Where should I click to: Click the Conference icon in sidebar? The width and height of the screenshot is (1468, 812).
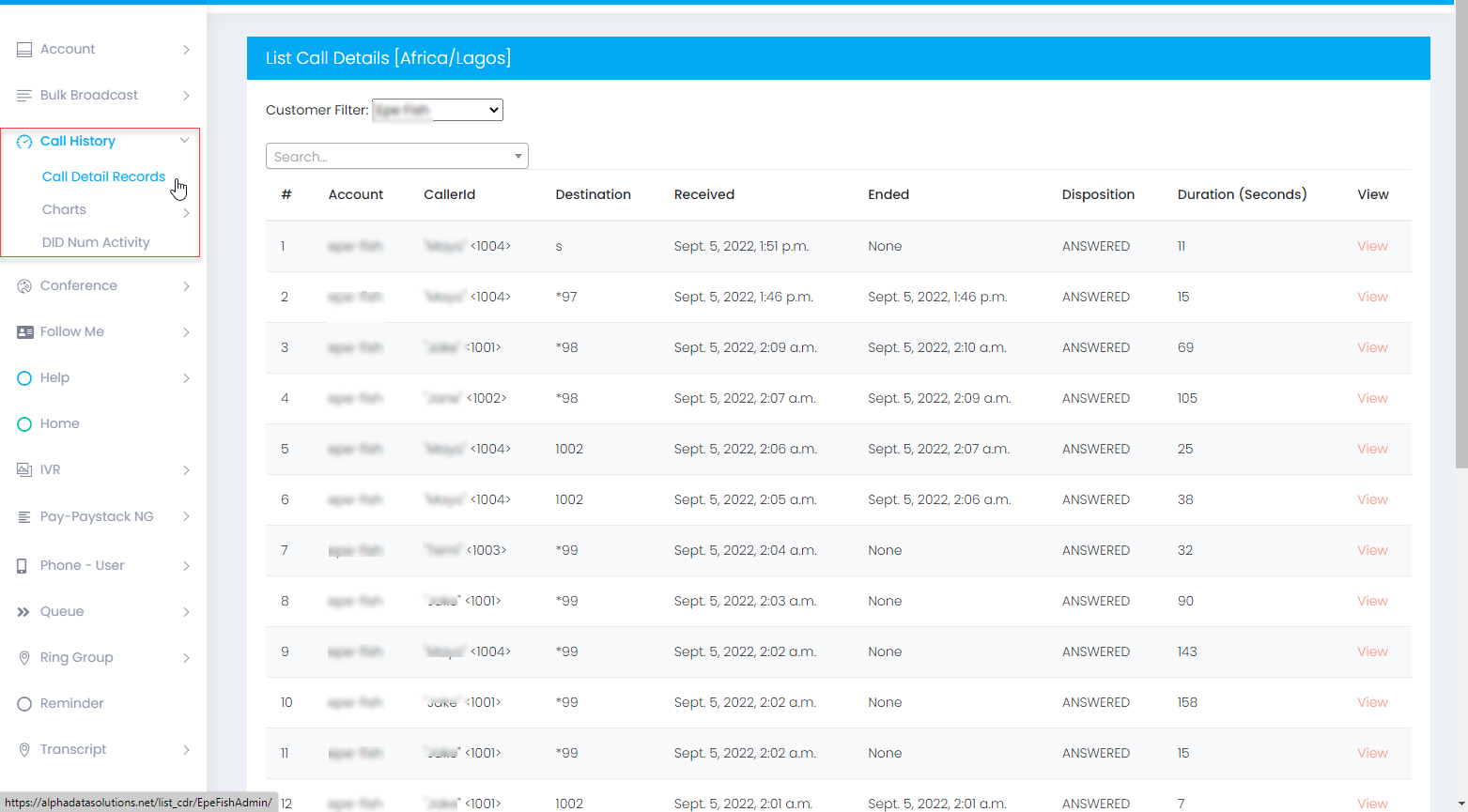tap(24, 286)
